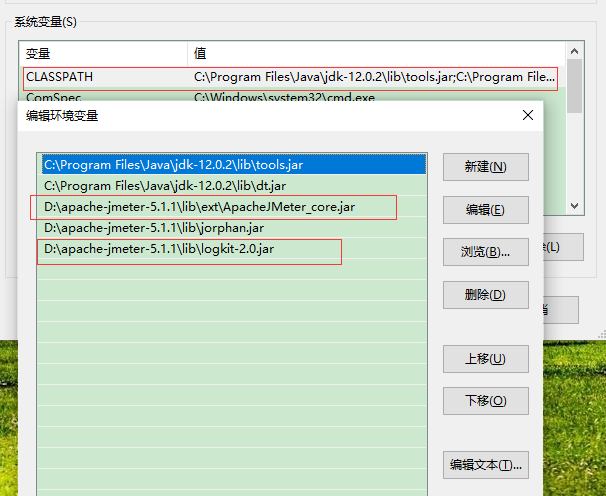Select the ApacheJMeter_core.jar path entry
Screen dimensions: 606x496
coord(232,207)
